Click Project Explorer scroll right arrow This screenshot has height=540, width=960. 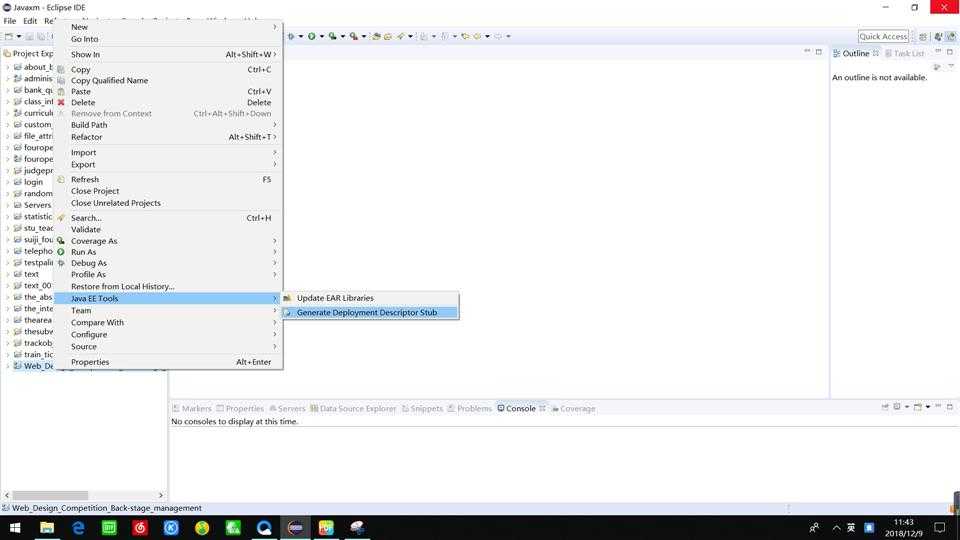tap(160, 495)
